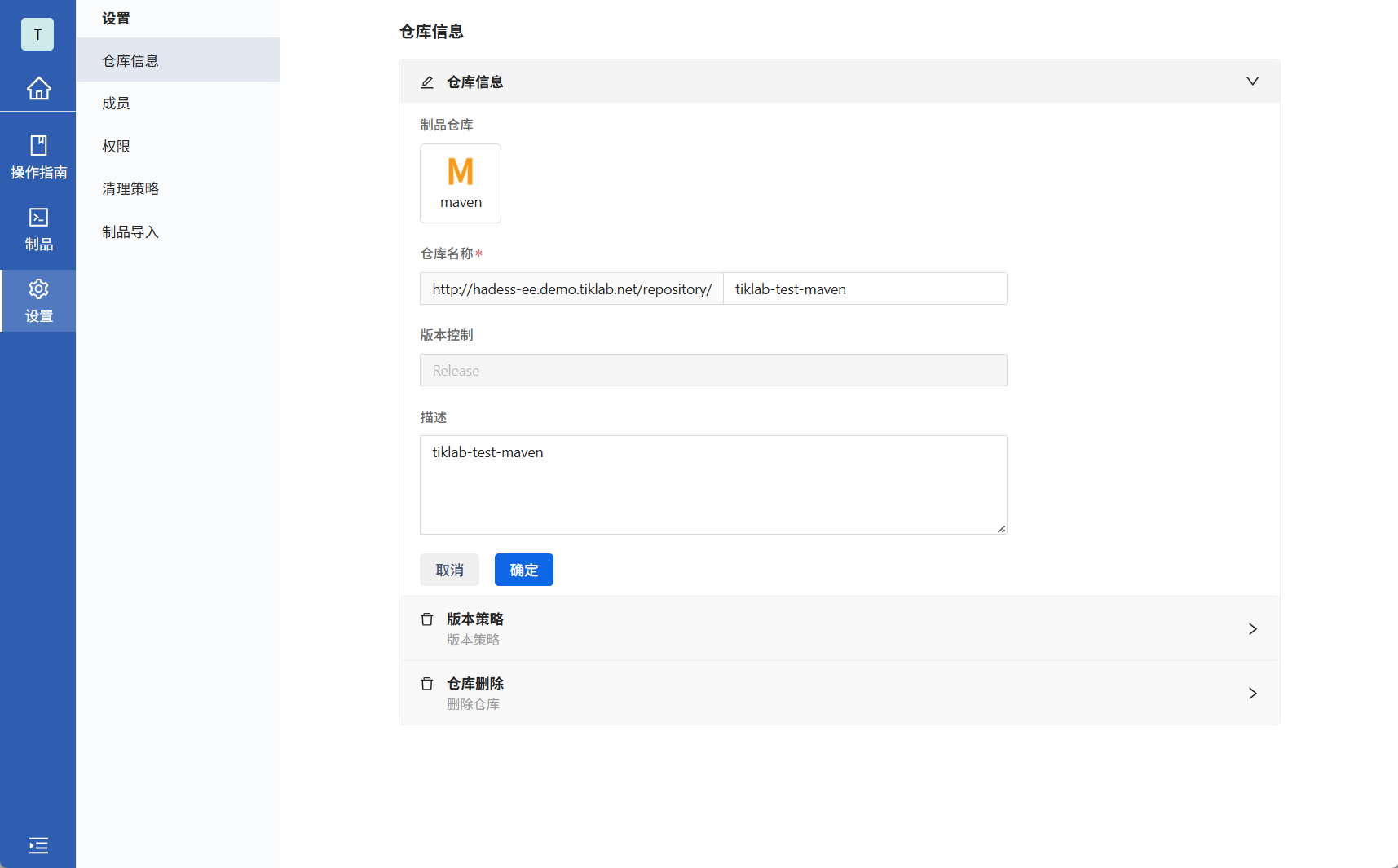Open the 操作指南 guide icon
Image resolution: width=1398 pixels, height=868 pixels.
[38, 156]
